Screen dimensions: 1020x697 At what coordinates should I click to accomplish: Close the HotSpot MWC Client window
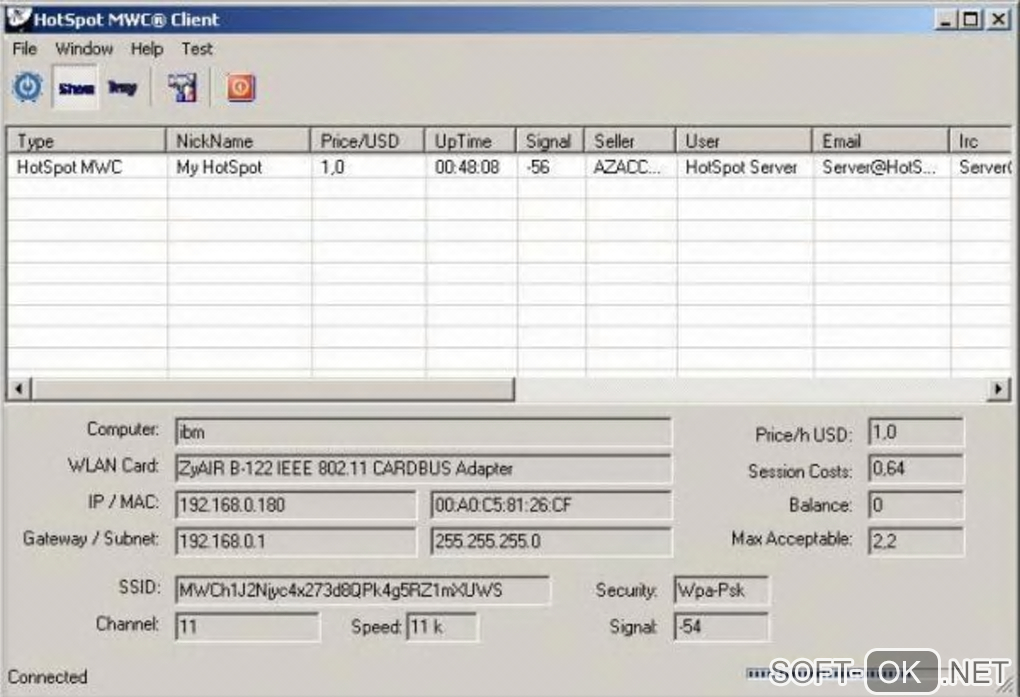(998, 20)
